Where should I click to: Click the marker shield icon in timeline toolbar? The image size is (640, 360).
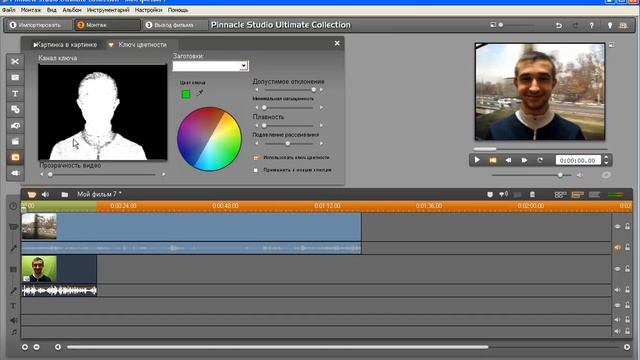pos(490,195)
